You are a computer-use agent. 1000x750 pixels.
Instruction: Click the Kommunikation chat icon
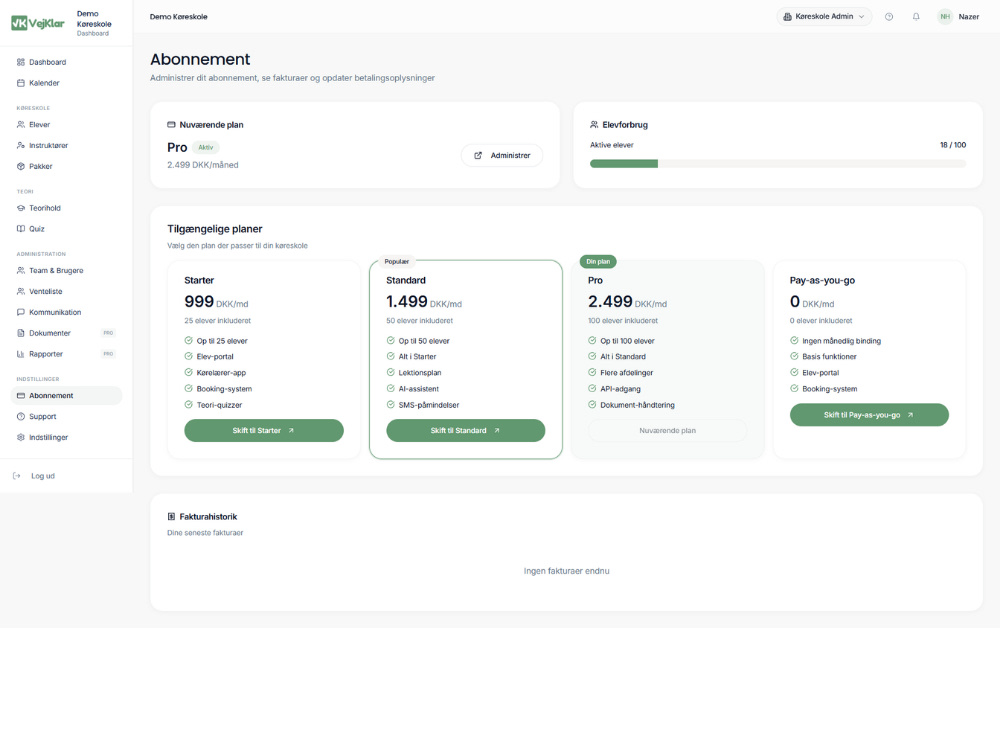20,312
